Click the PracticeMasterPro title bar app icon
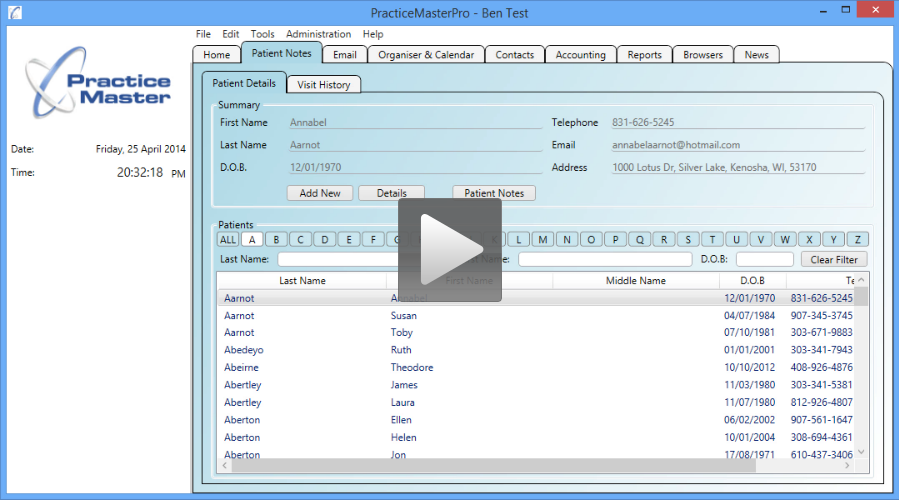The height and width of the screenshot is (500, 899). [x=15, y=12]
